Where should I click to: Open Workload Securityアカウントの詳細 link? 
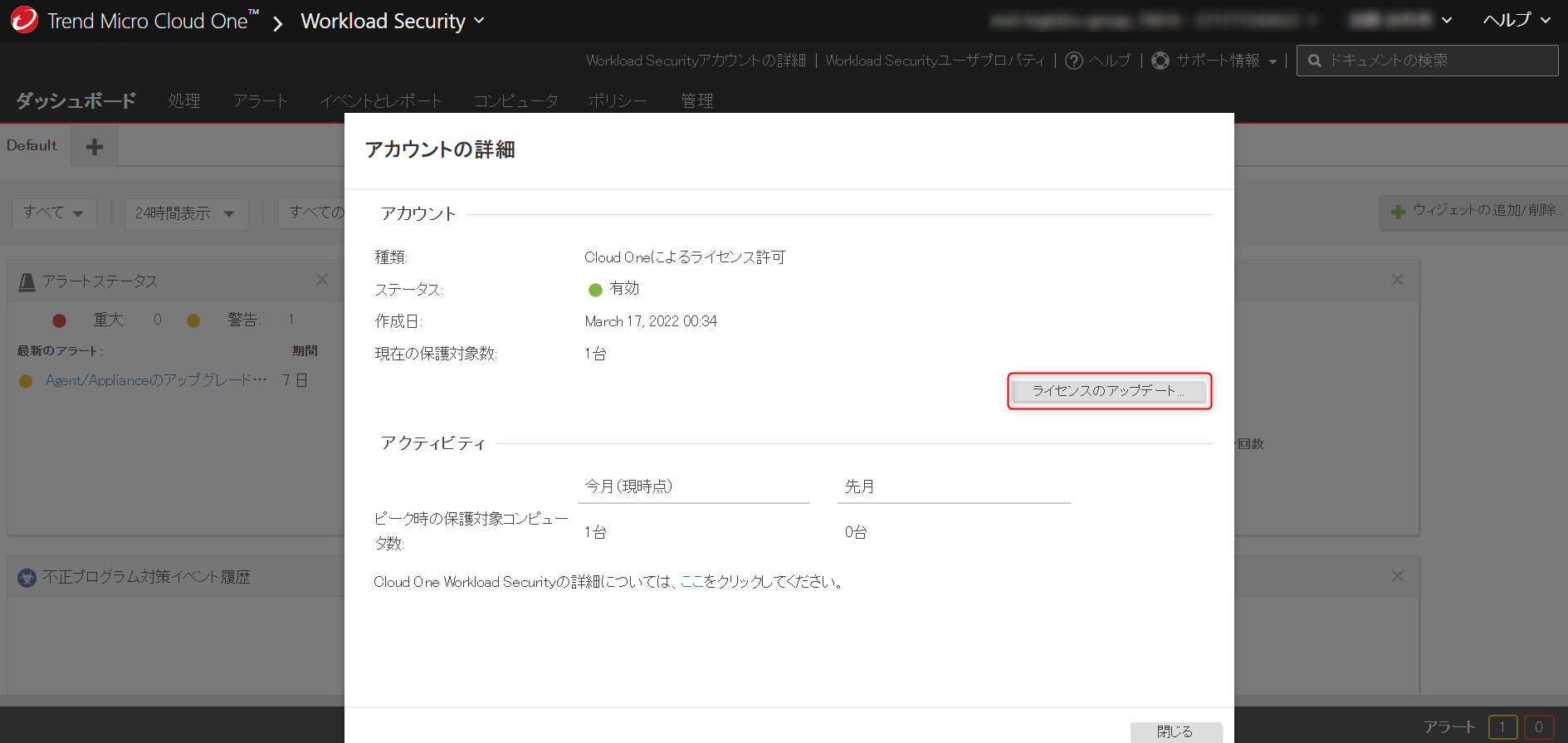click(x=696, y=61)
